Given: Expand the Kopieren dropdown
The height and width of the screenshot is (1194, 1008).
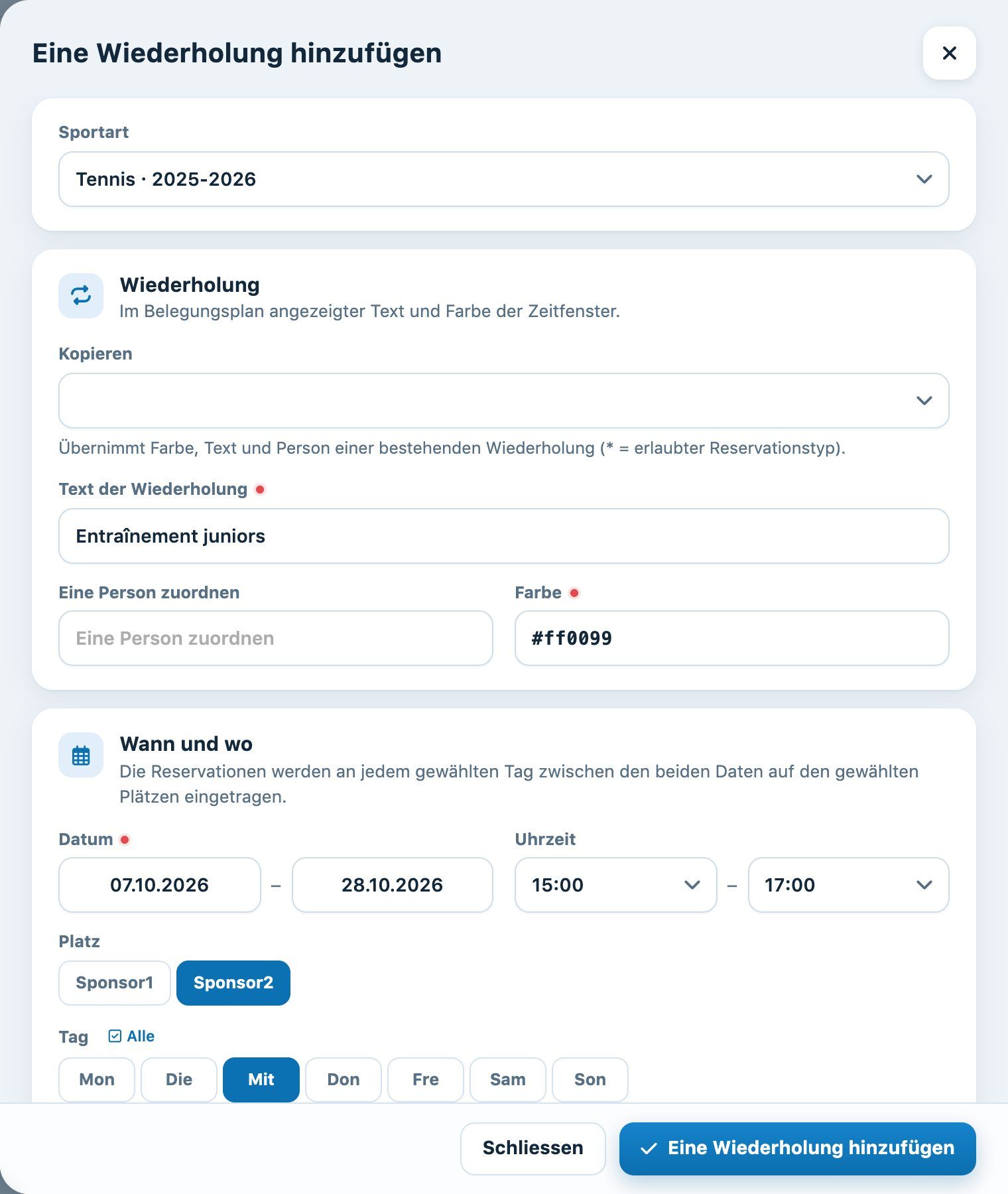Looking at the screenshot, I should coord(504,401).
